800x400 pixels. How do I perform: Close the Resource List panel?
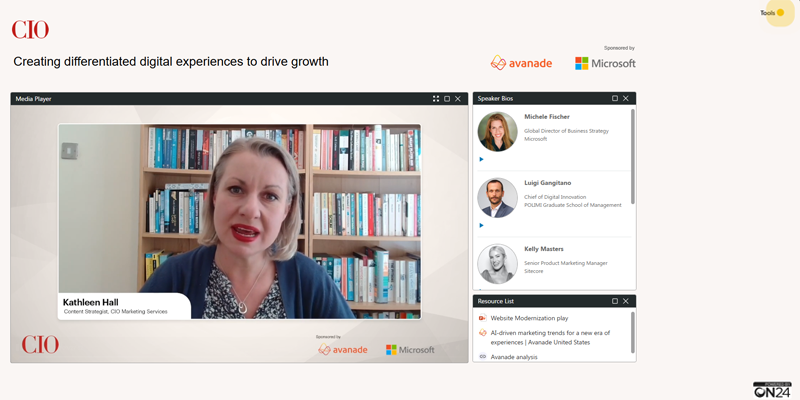pos(626,301)
